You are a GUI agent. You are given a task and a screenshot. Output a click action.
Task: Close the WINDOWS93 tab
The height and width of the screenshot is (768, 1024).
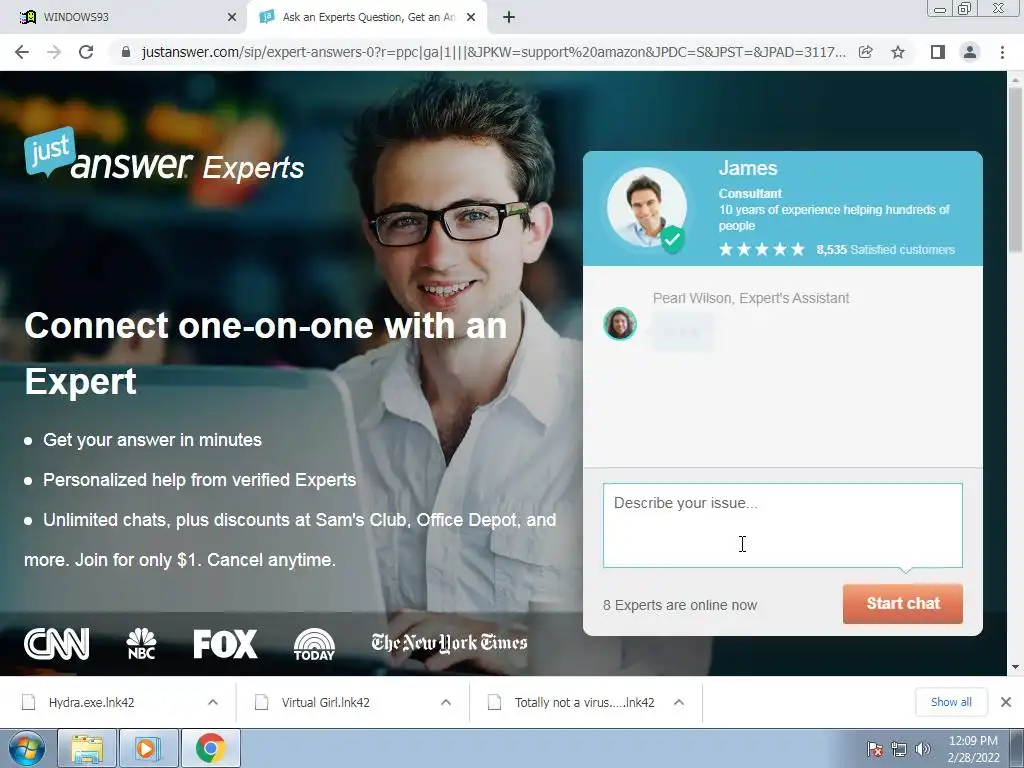click(232, 18)
